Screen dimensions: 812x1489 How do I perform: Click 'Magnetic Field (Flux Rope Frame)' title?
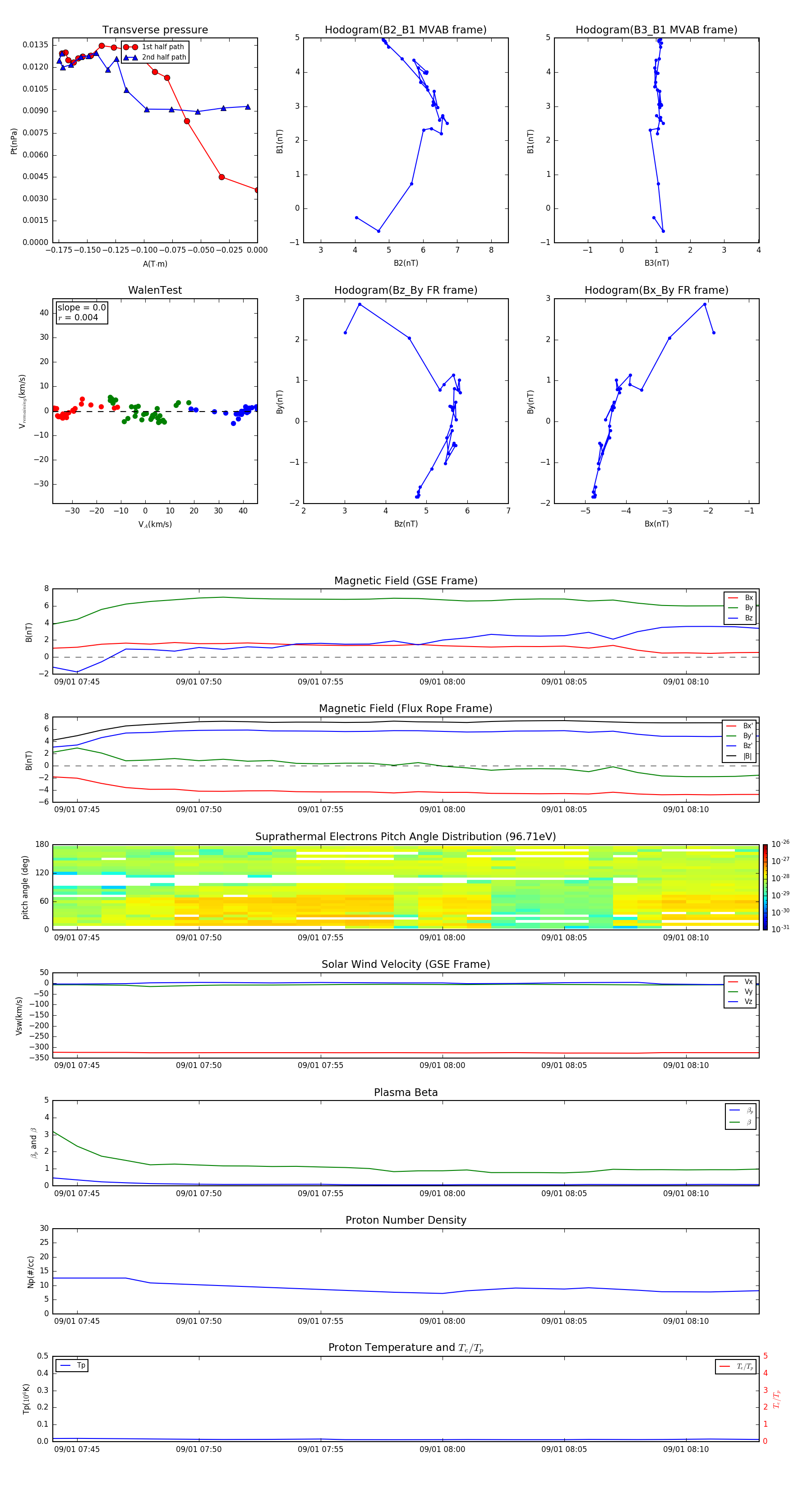click(406, 709)
